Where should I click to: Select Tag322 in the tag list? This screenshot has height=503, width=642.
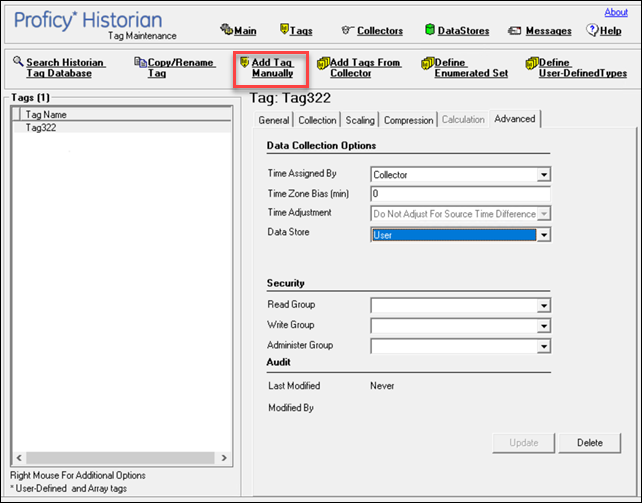pyautogui.click(x=122, y=128)
